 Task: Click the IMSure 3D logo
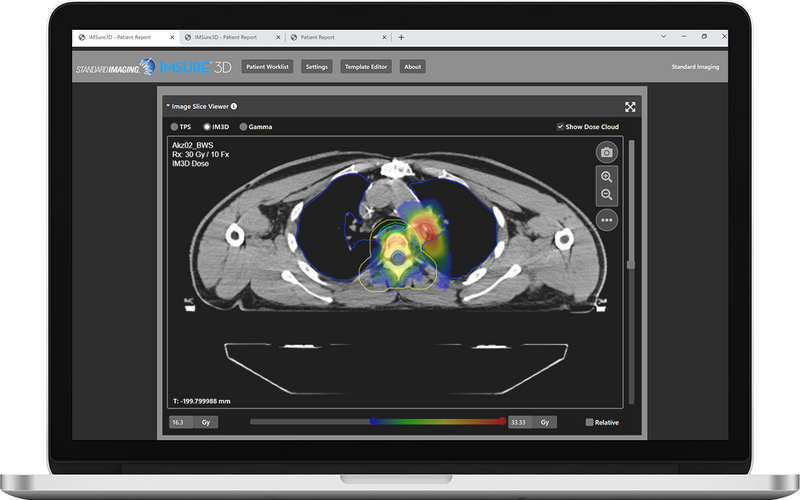tap(190, 67)
